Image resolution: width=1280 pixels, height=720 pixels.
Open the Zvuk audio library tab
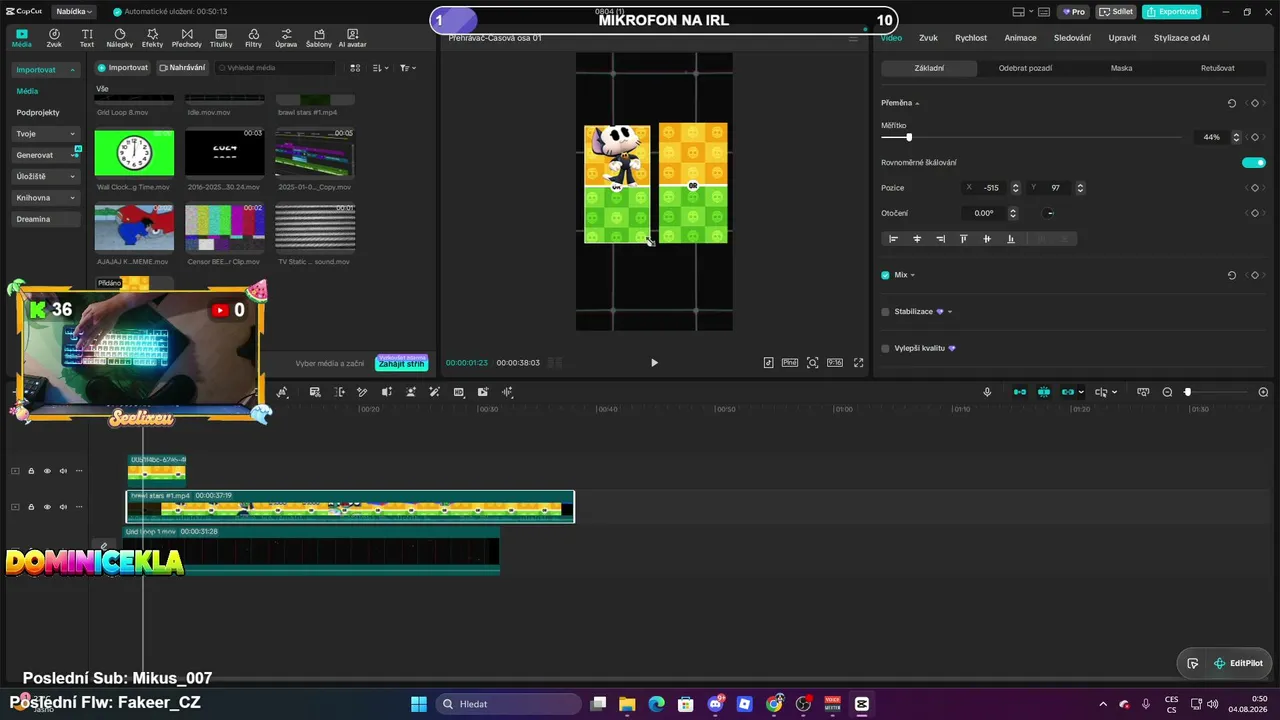pos(54,38)
